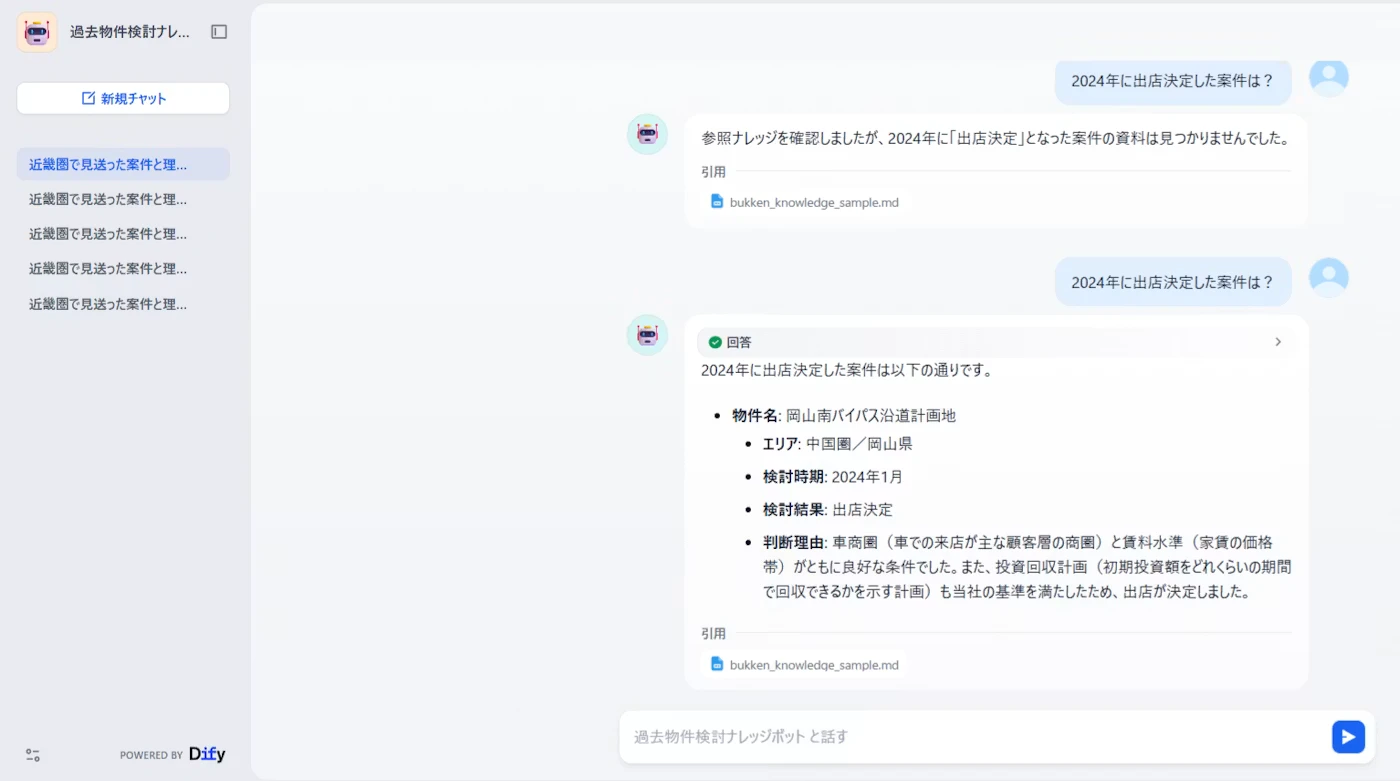Screen dimensions: 1400x781
Task: Open bukken_knowledge_sample.md cited under the 見つかりませんでした reply
Action: tap(804, 202)
